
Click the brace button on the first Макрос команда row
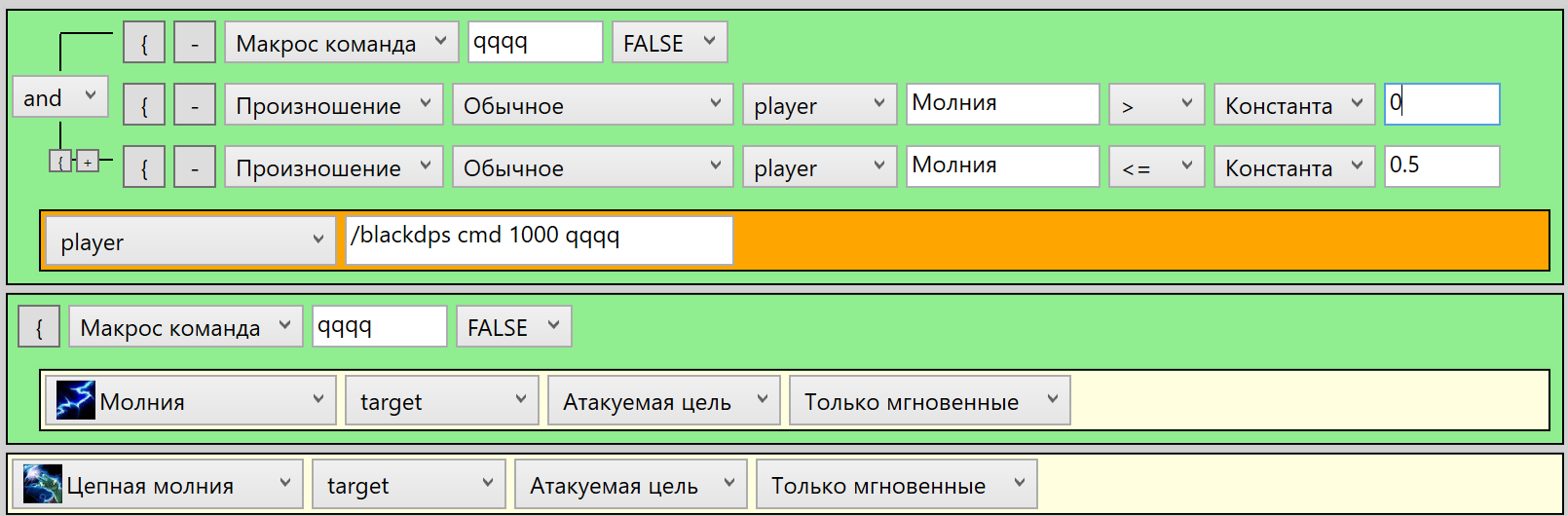(x=144, y=43)
